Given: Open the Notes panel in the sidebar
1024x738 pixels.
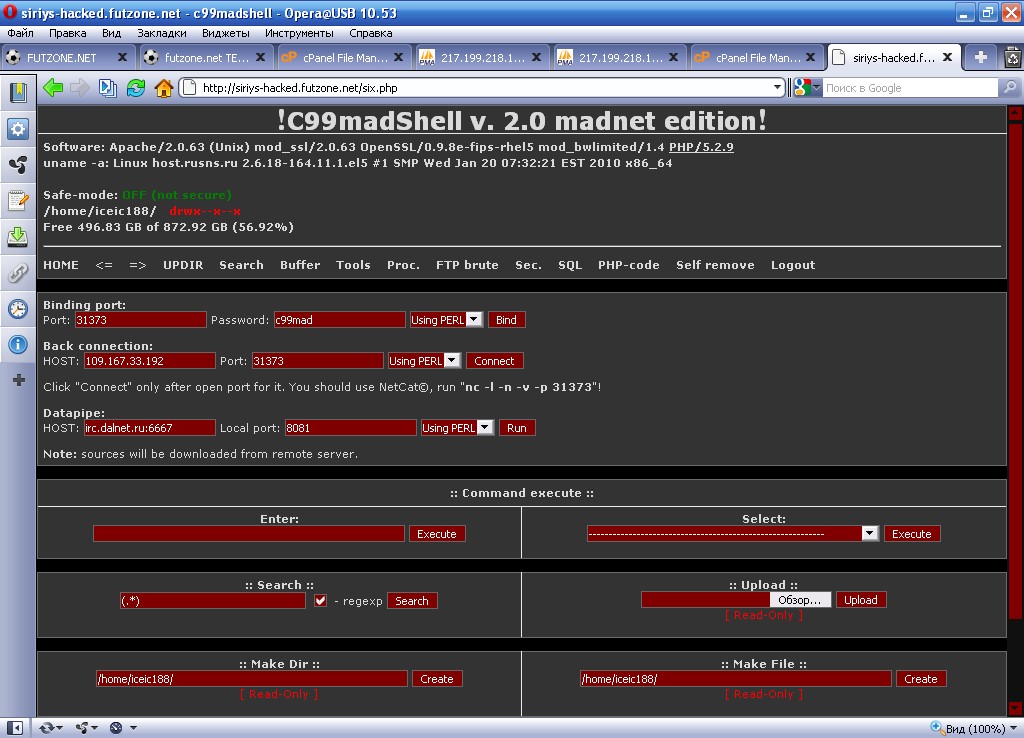Looking at the screenshot, I should [17, 201].
